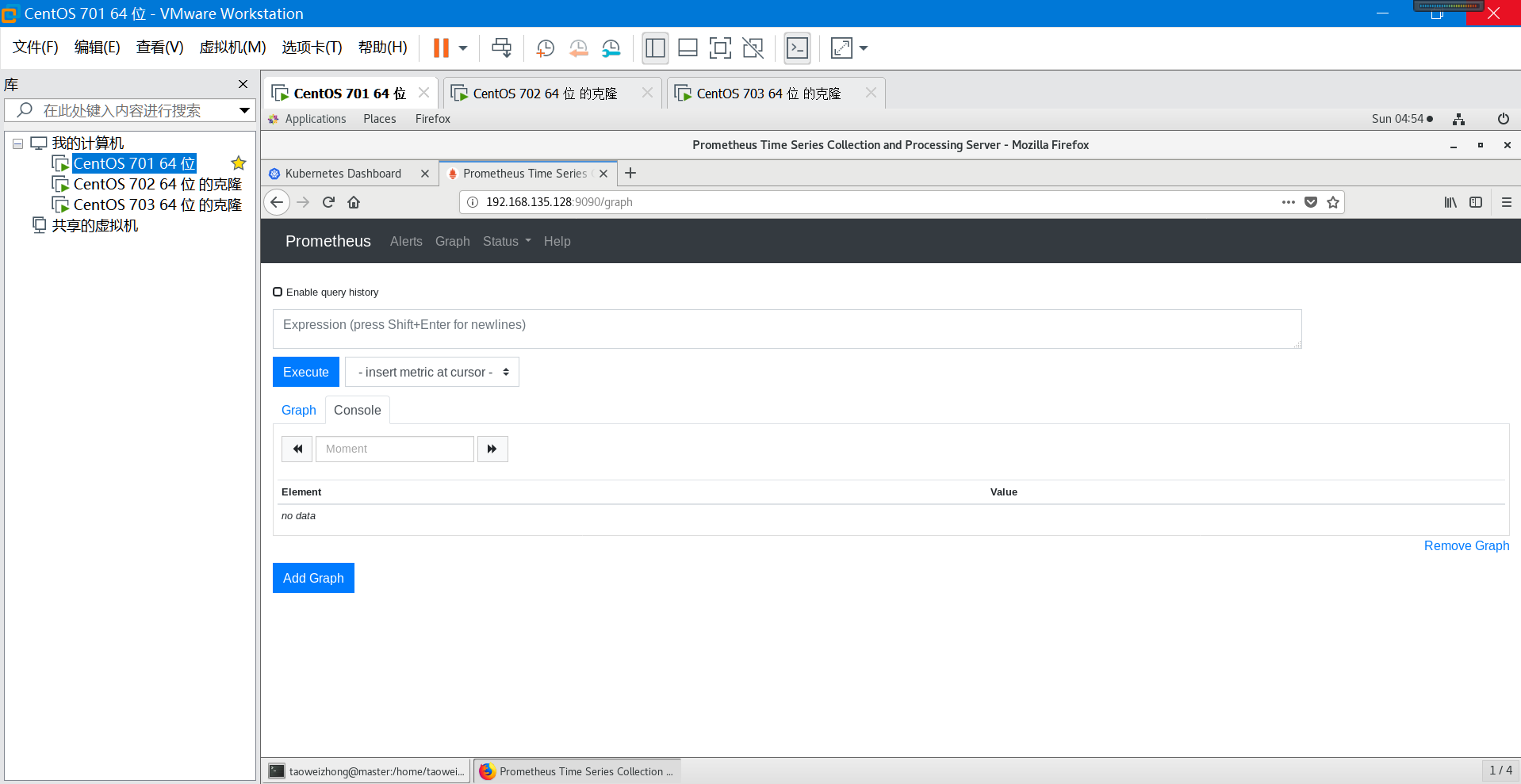The width and height of the screenshot is (1521, 784).
Task: Select CentOS 701 64 位 in library tree
Action: coord(134,163)
